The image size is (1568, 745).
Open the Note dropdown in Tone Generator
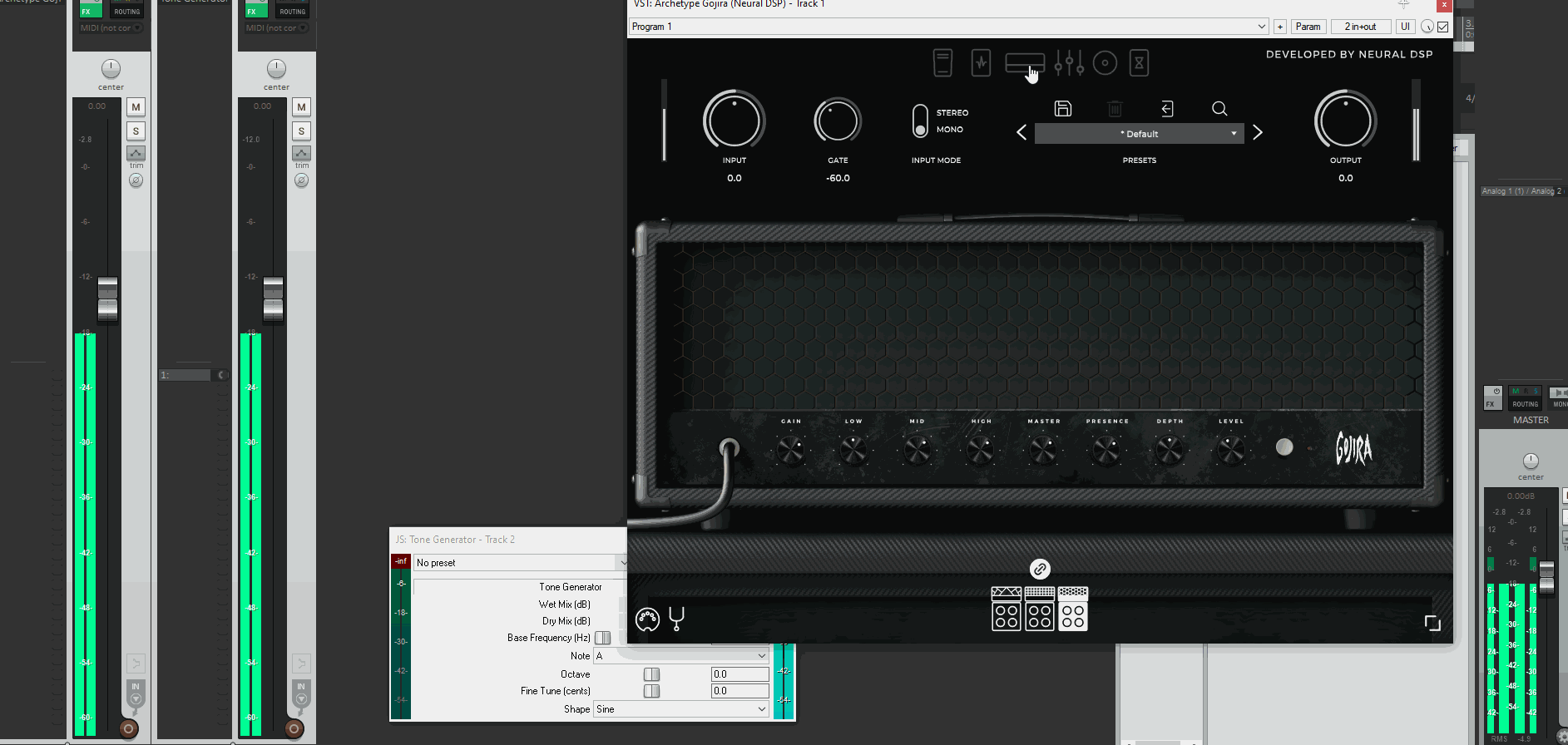click(681, 656)
